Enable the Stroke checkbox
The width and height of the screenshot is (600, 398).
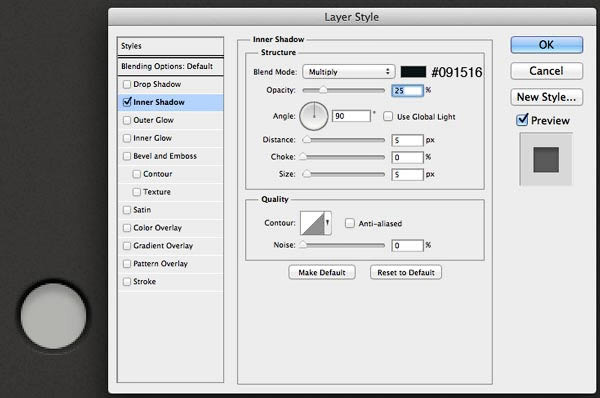coord(127,282)
